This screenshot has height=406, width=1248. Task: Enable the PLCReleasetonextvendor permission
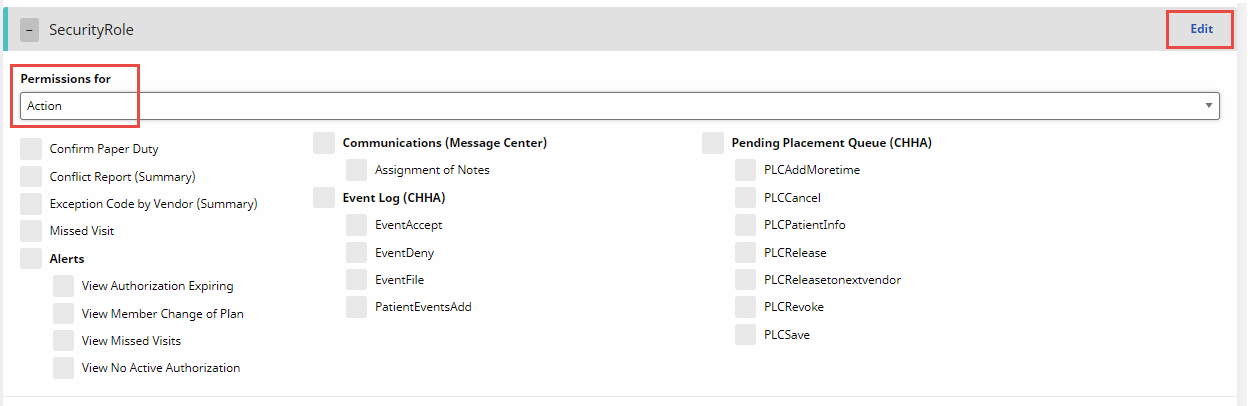point(746,280)
